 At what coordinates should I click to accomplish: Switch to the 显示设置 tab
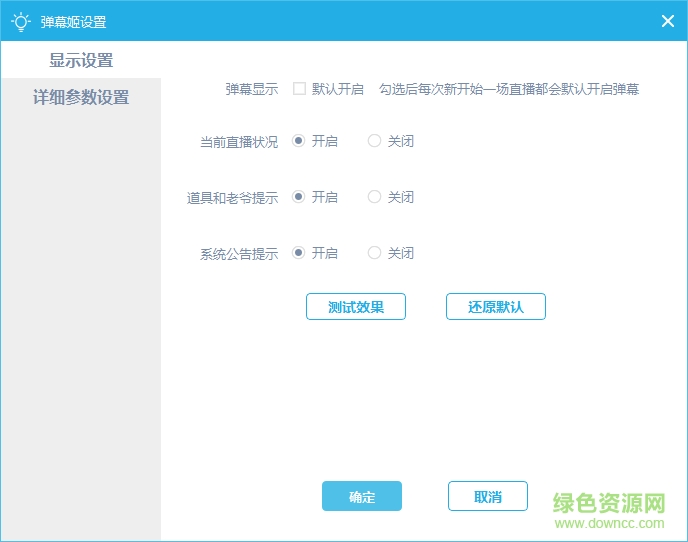pos(81,60)
